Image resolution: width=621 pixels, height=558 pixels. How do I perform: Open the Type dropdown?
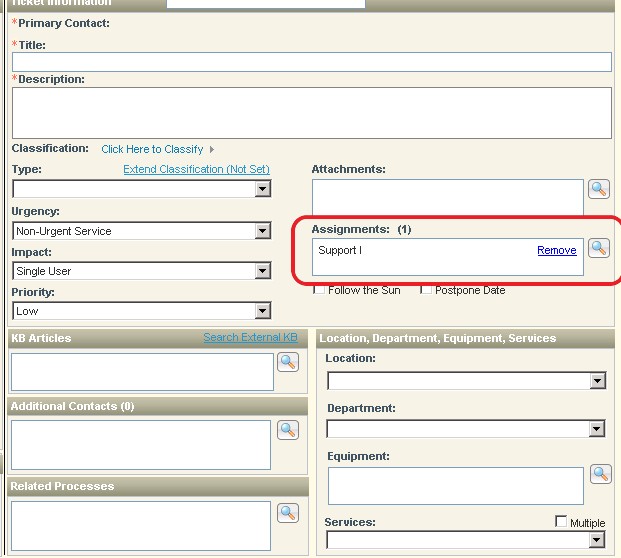(142, 189)
